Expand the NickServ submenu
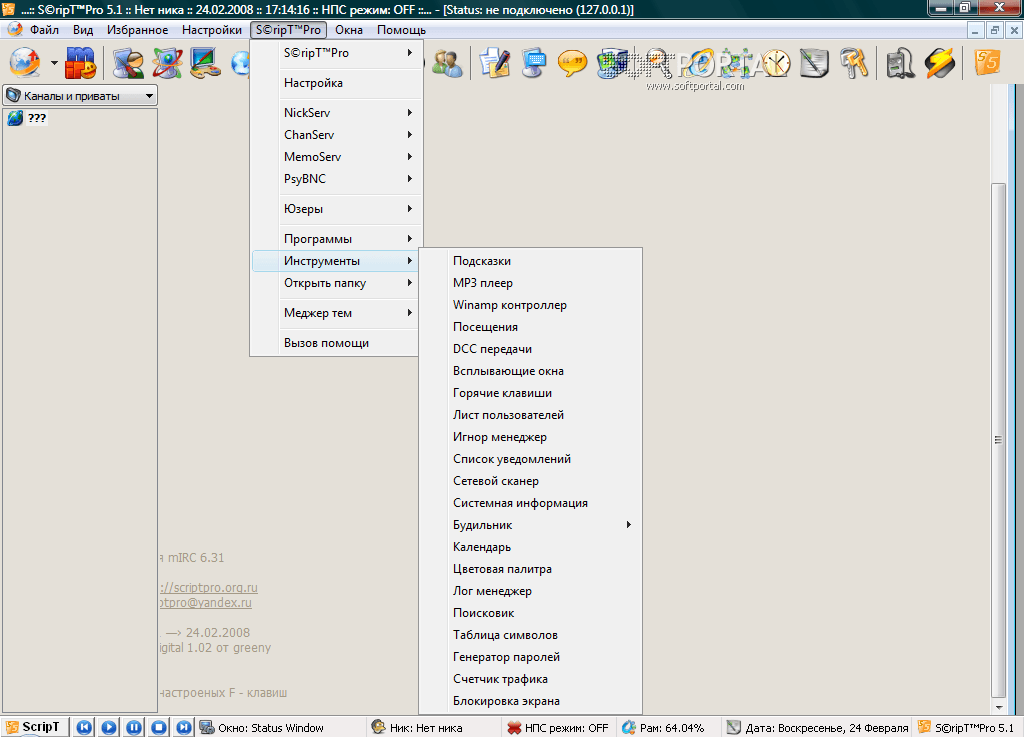Image resolution: width=1024 pixels, height=737 pixels. tap(336, 113)
